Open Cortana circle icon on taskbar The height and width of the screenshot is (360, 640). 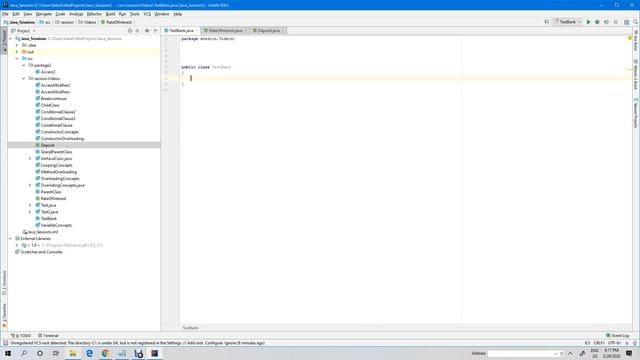pyautogui.click(x=40, y=353)
